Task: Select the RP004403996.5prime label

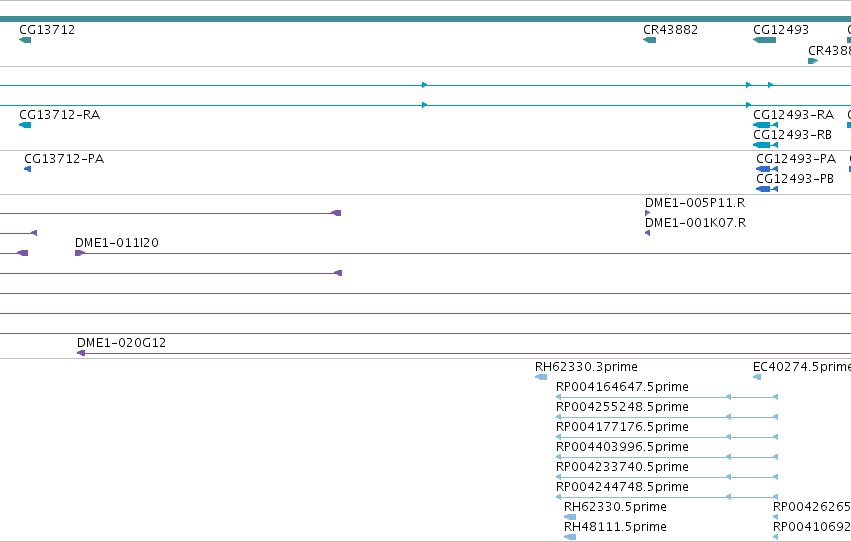Action: click(623, 447)
